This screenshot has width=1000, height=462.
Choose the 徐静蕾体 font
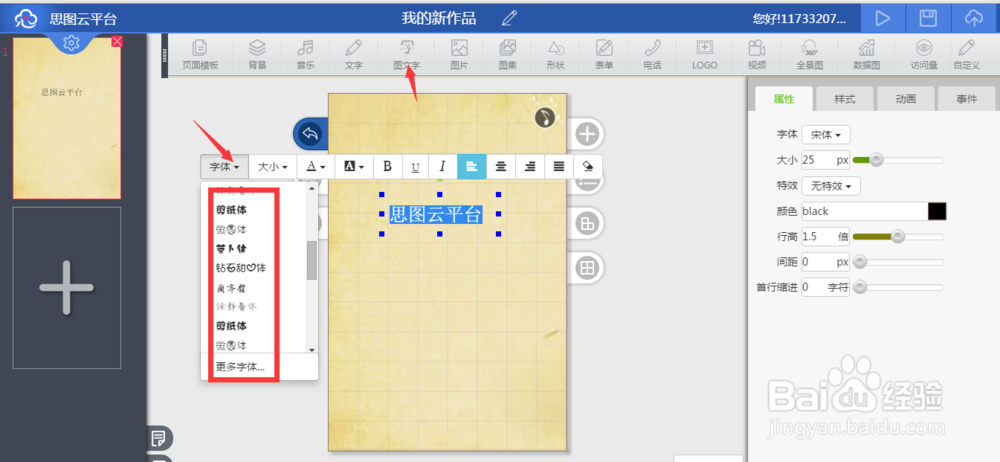point(236,307)
